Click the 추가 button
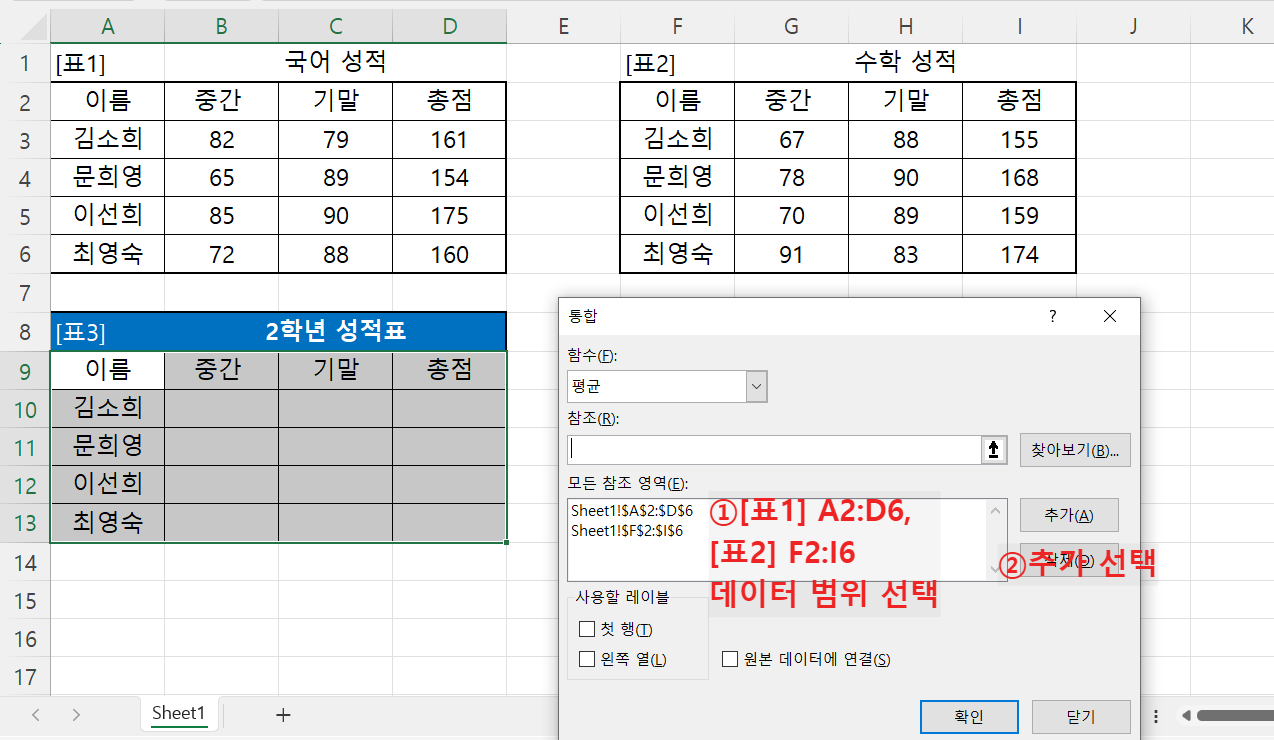Image resolution: width=1274 pixels, height=740 pixels. pos(1068,515)
